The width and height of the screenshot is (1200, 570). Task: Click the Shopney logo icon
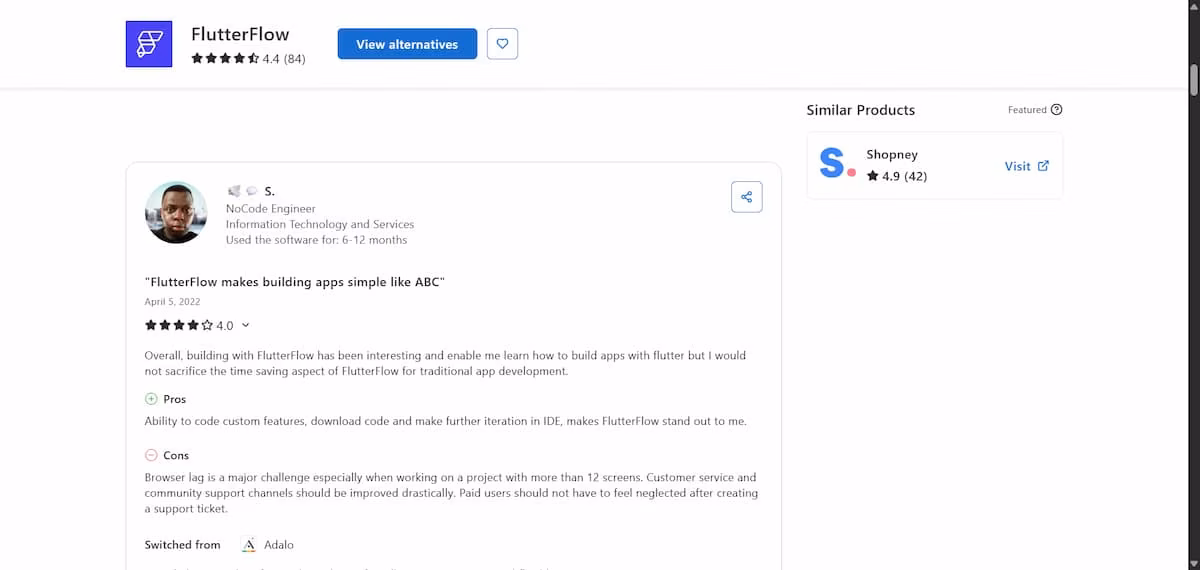tap(837, 163)
